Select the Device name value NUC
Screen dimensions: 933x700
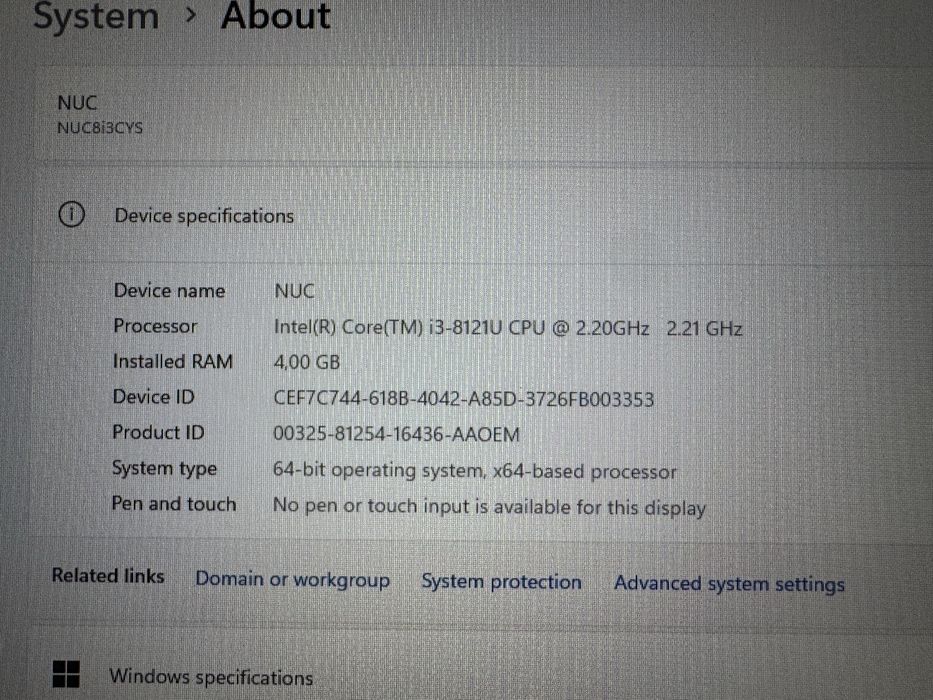coord(294,291)
